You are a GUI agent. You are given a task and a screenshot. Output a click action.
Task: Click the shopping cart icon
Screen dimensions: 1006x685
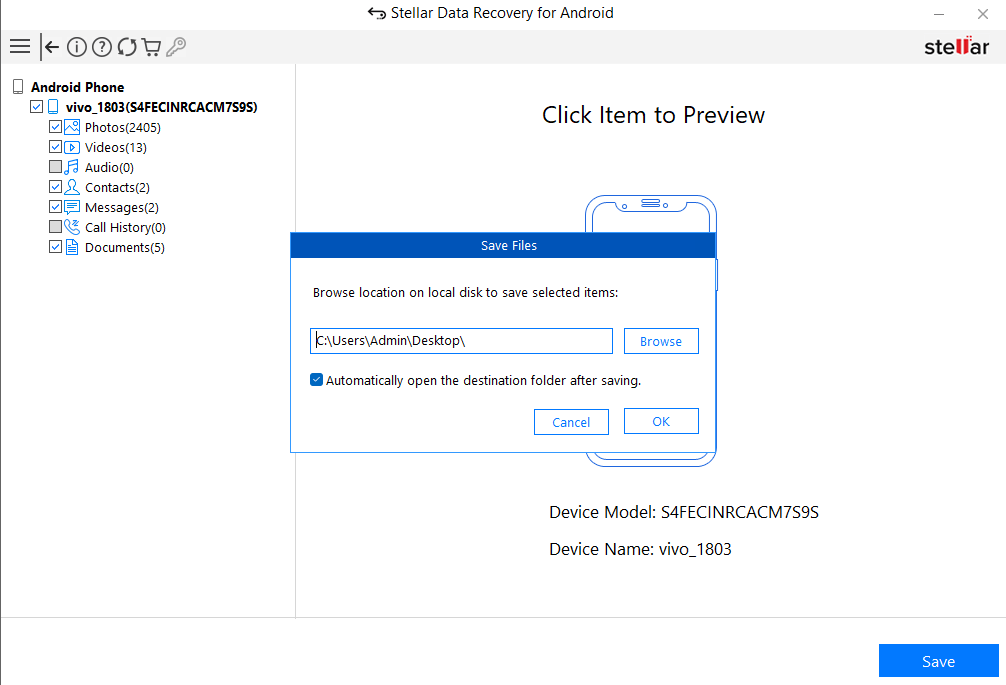click(x=151, y=47)
